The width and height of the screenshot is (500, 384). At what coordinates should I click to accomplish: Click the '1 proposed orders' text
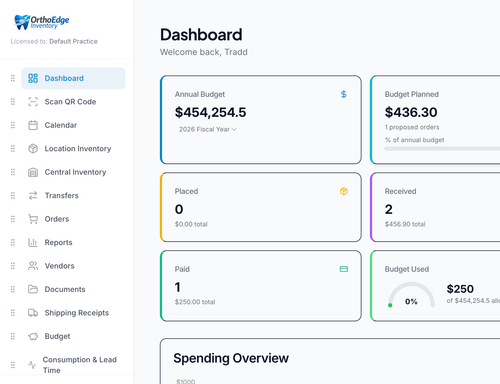pos(412,127)
